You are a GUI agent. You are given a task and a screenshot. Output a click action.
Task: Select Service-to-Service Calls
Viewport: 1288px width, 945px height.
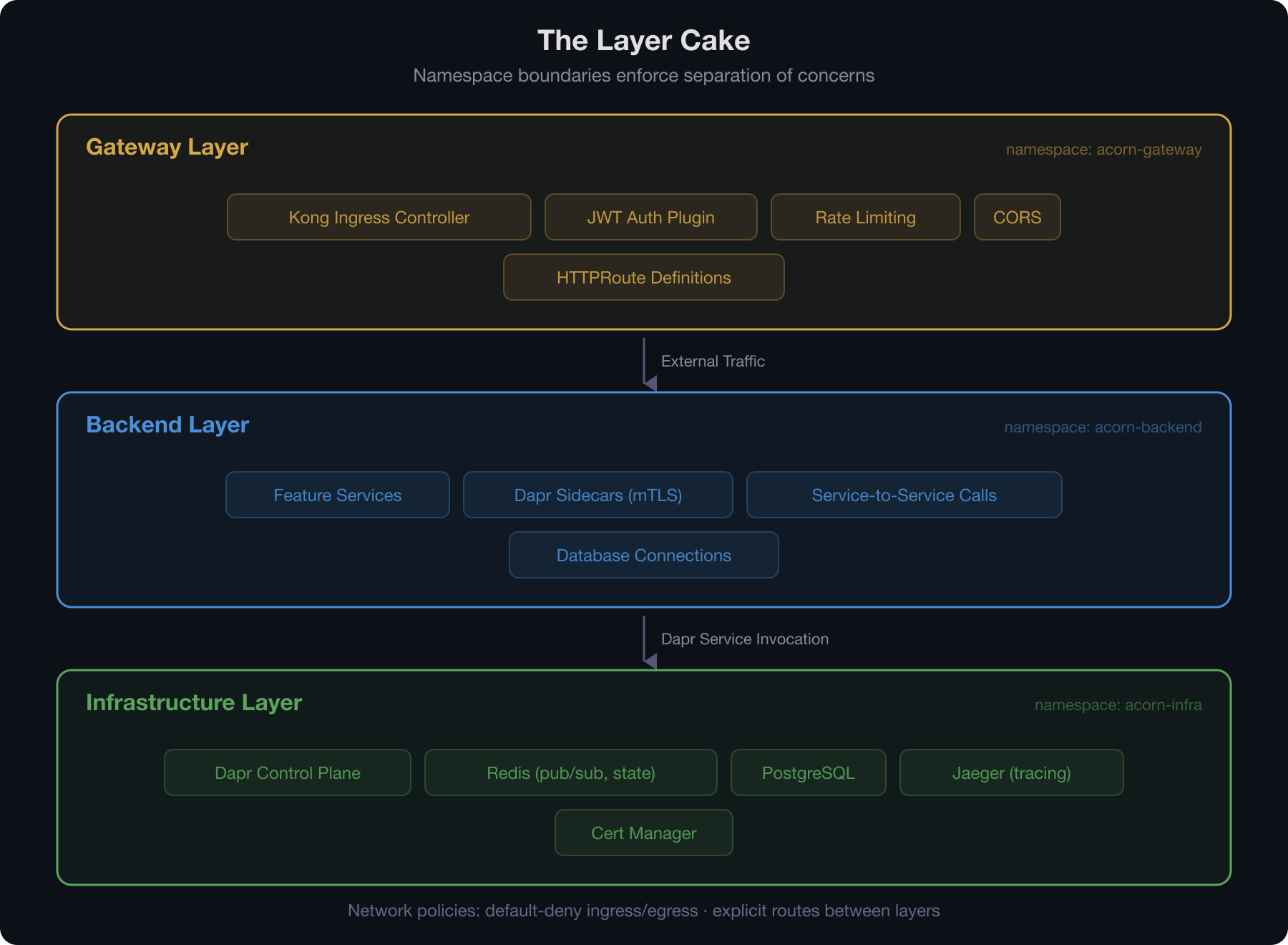pyautogui.click(x=904, y=495)
